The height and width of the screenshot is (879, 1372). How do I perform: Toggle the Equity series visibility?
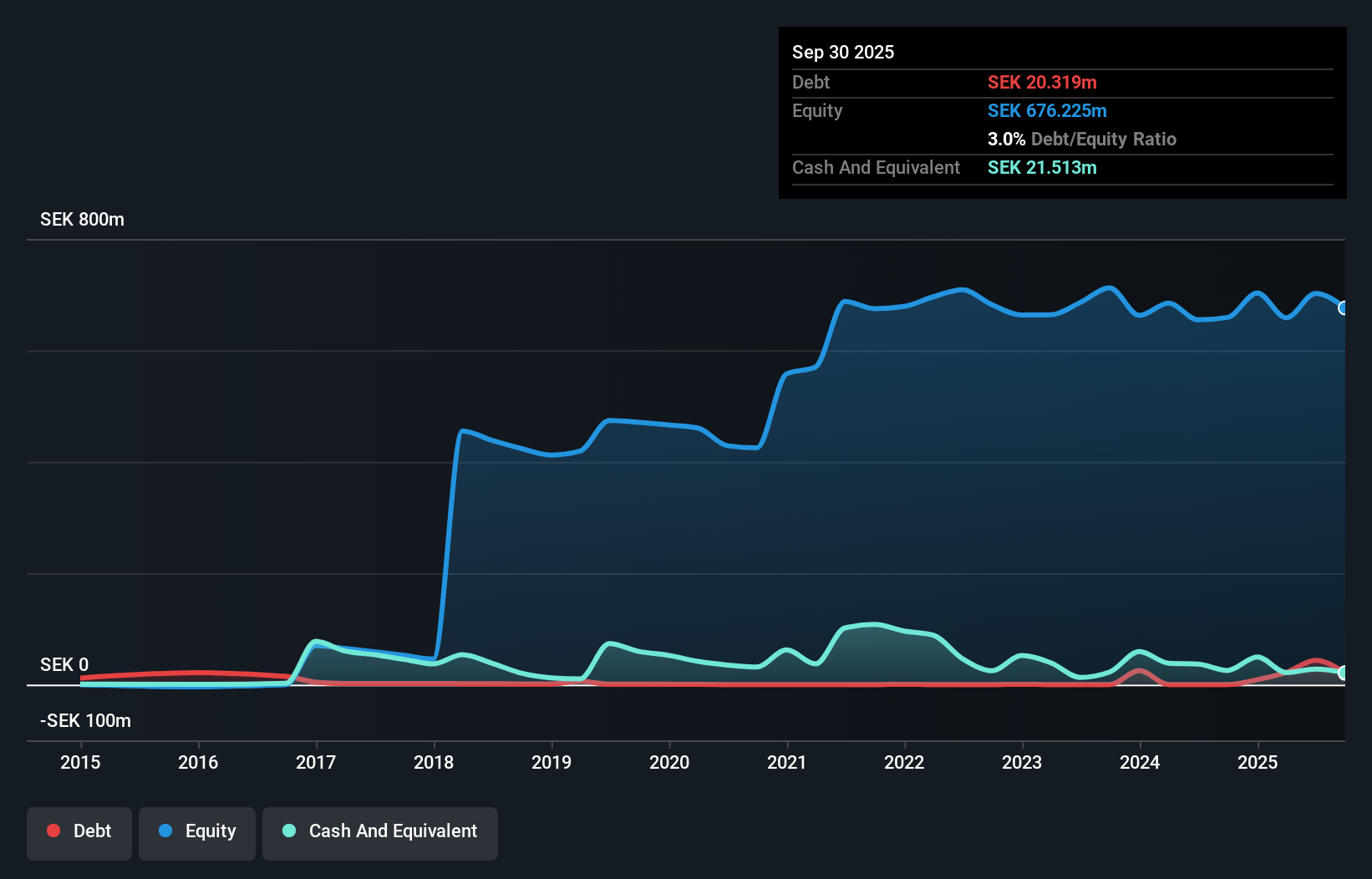(196, 832)
